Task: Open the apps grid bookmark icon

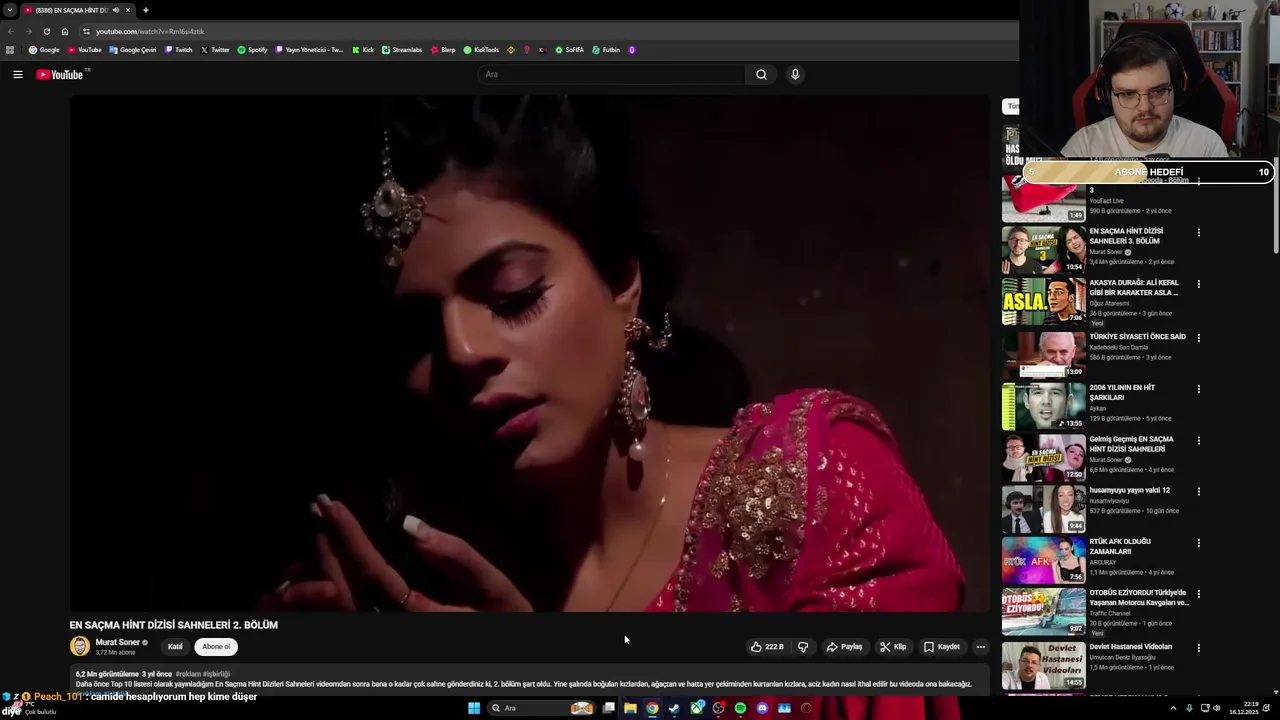Action: pos(10,50)
